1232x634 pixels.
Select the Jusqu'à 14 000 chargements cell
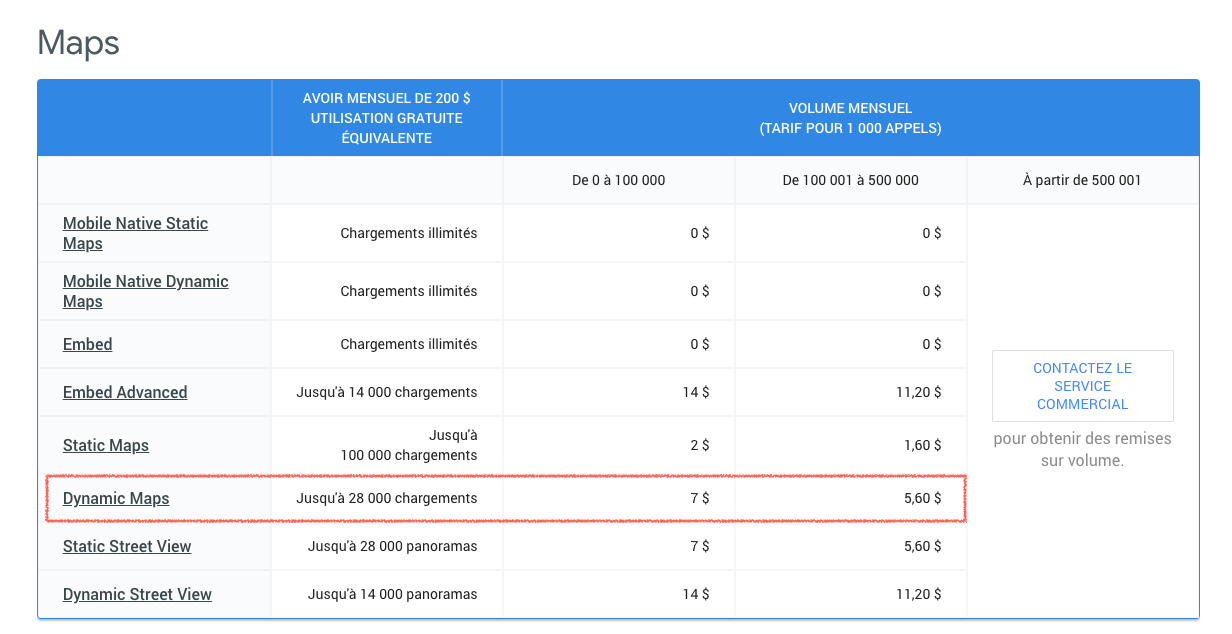(386, 392)
